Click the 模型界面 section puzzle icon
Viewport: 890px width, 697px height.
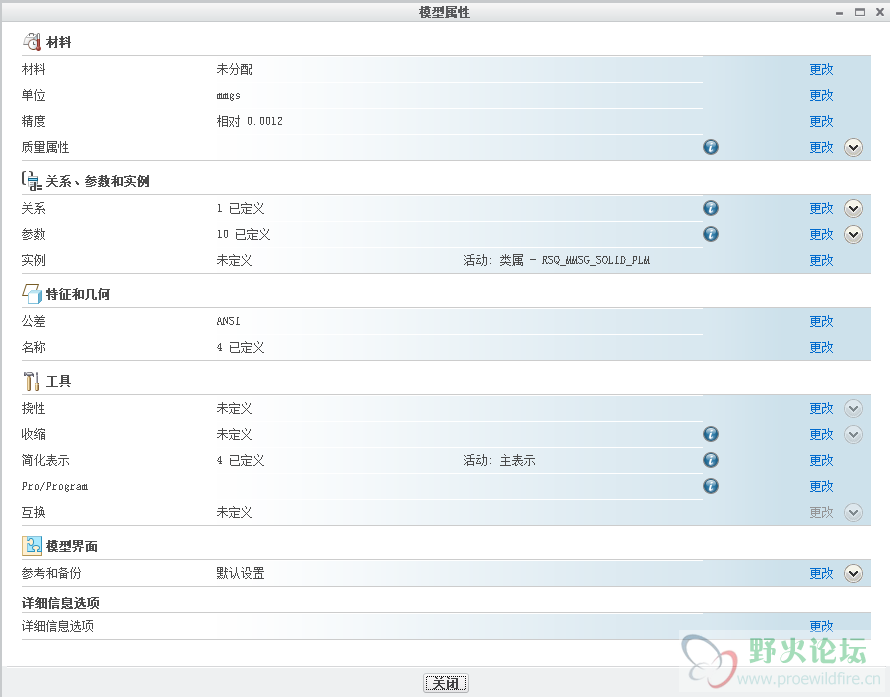[x=32, y=545]
